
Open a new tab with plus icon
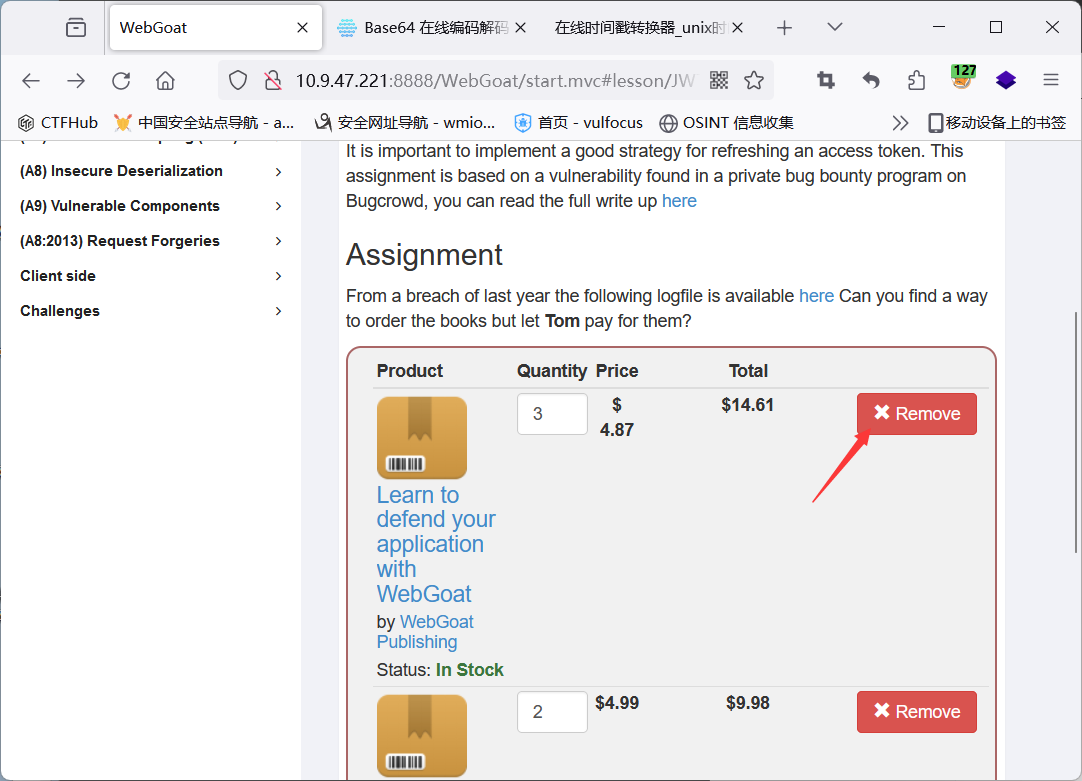pos(785,28)
